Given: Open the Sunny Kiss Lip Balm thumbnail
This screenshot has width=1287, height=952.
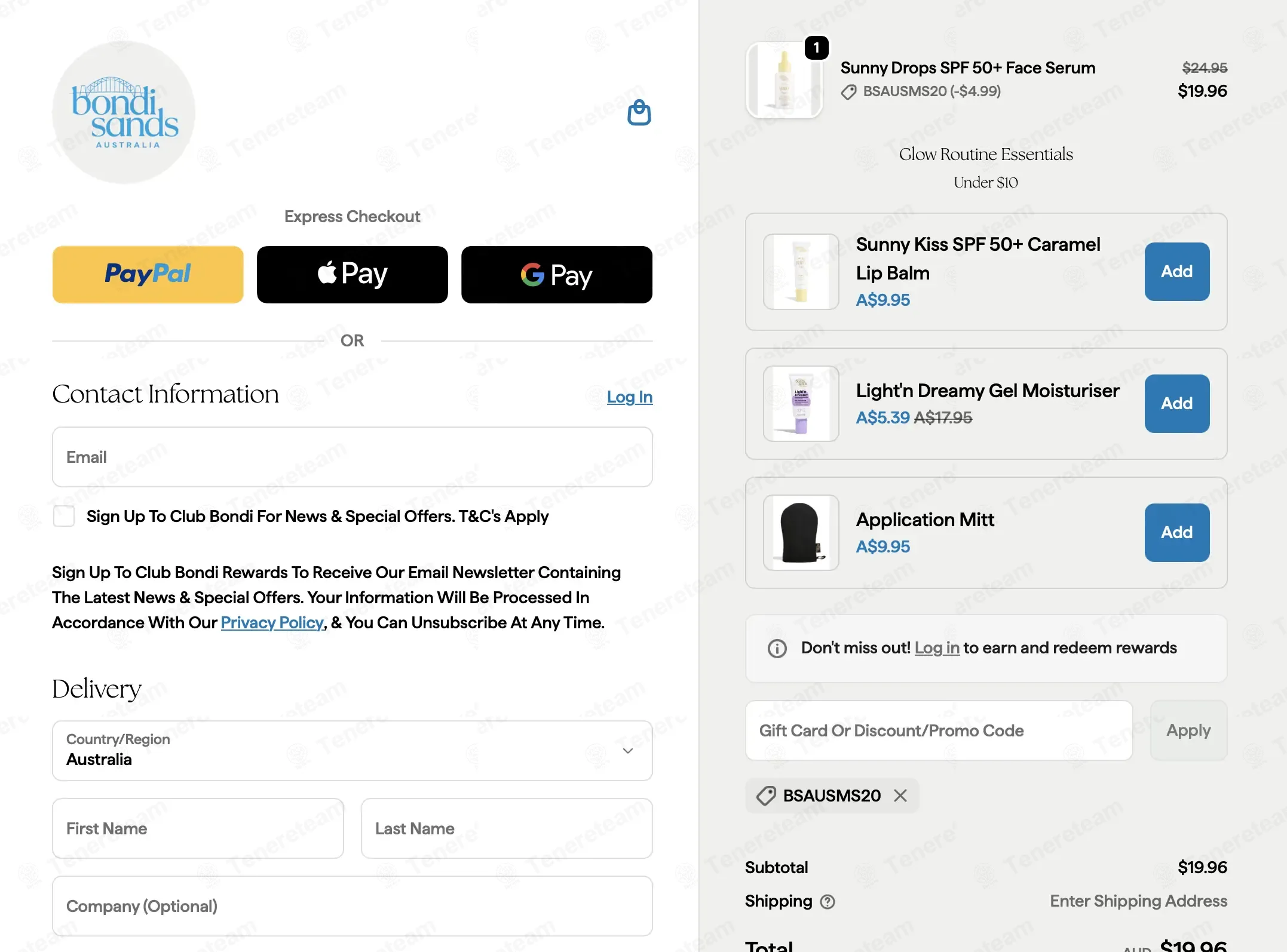Looking at the screenshot, I should [x=801, y=272].
